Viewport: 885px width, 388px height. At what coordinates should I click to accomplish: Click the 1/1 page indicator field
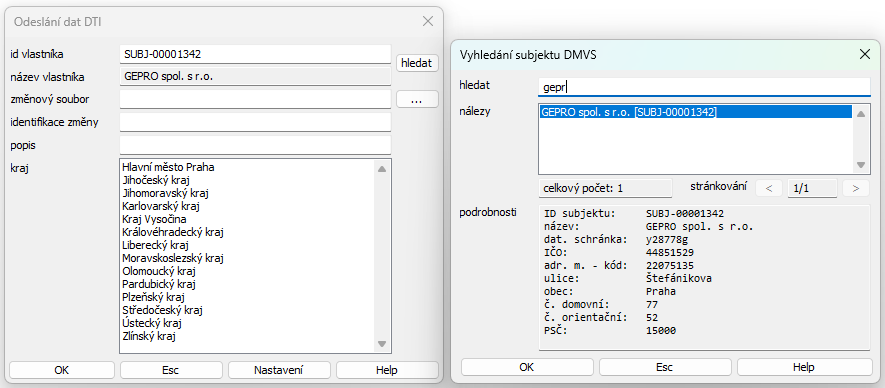point(813,188)
